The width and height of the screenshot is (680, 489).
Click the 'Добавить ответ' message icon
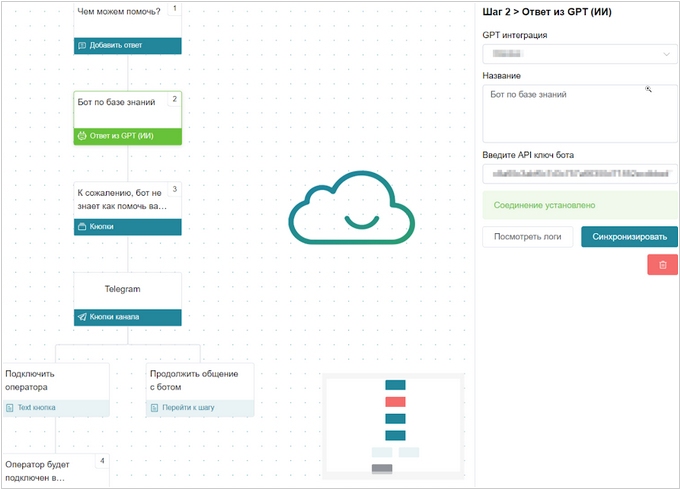[x=82, y=46]
